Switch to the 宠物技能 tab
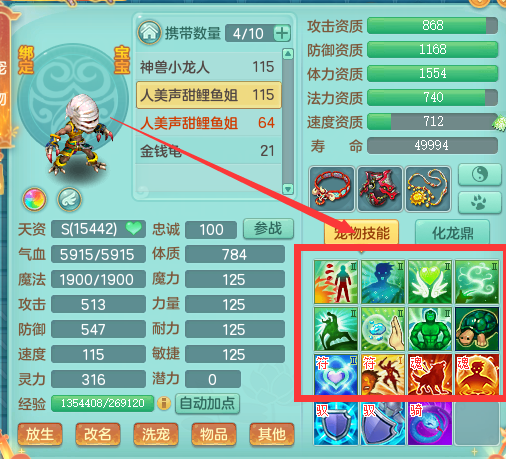506x459 pixels. [x=362, y=232]
